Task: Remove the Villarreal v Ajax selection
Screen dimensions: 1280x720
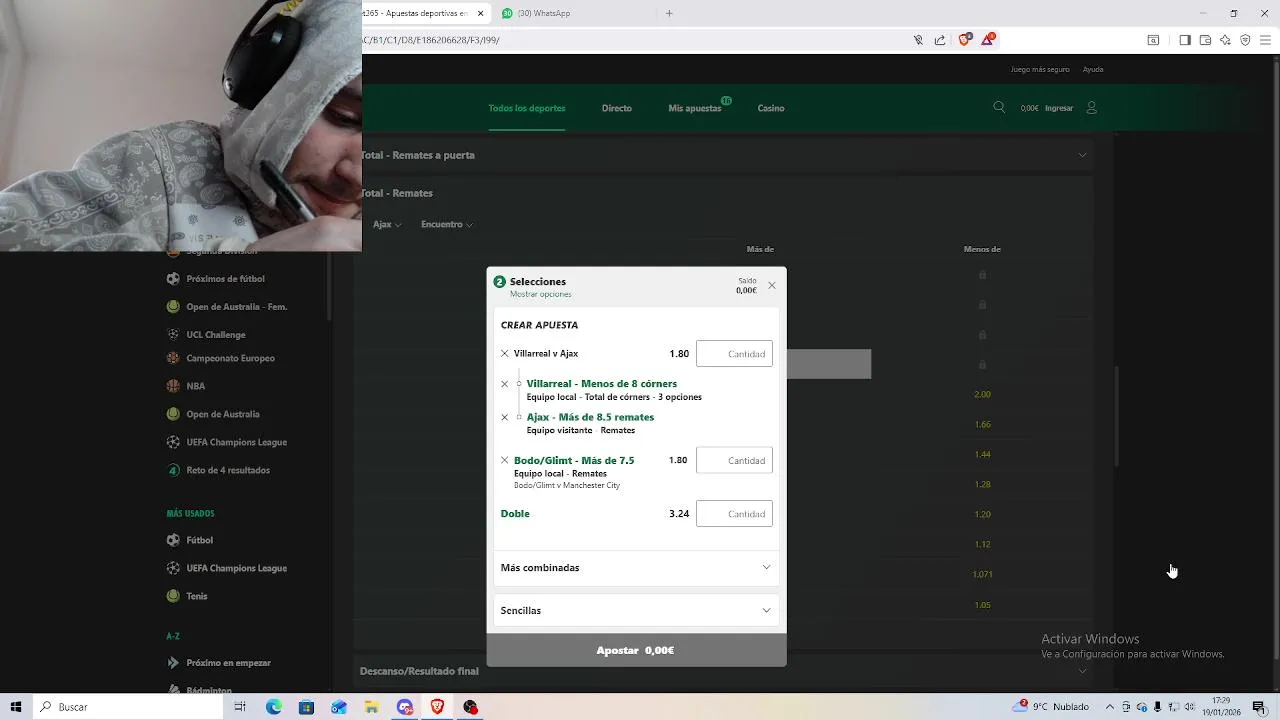Action: click(x=504, y=354)
